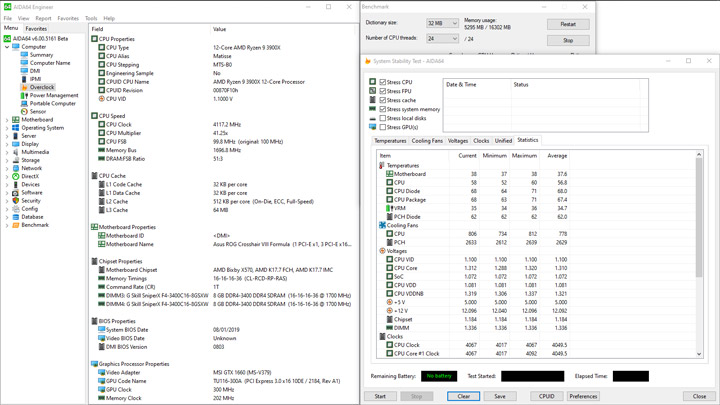Image resolution: width=720 pixels, height=405 pixels.
Task: Click the Start button in Stability Test
Action: coord(380,396)
